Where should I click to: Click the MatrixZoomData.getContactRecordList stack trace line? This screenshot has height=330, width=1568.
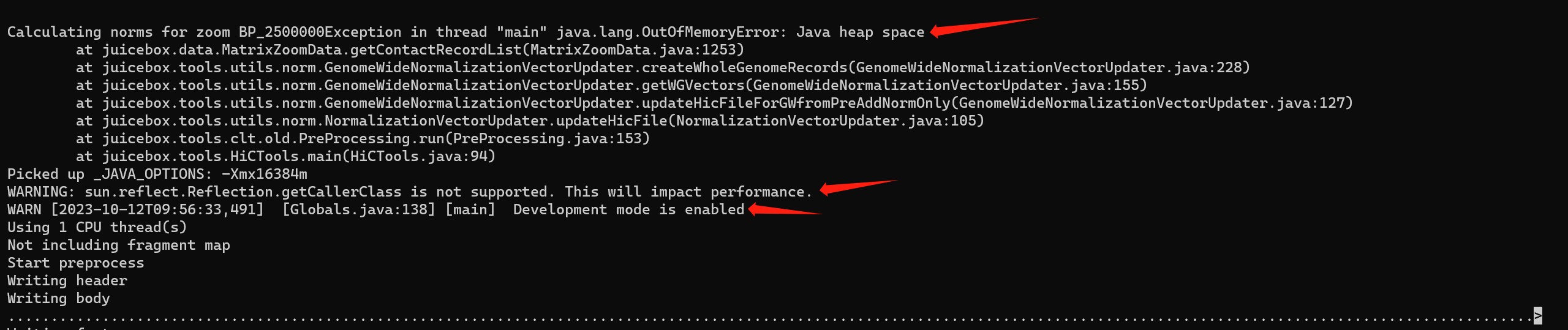tap(410, 50)
